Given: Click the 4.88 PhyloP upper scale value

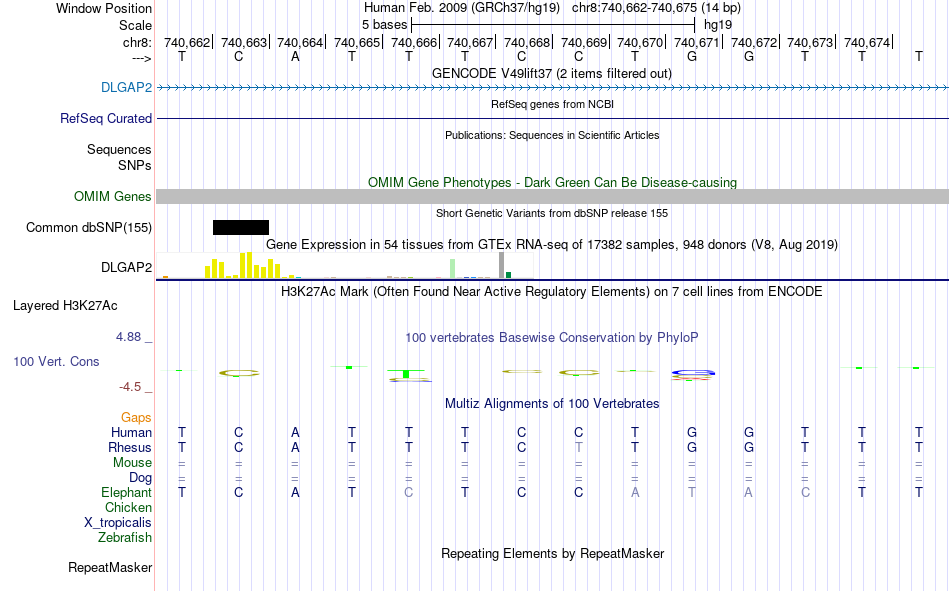Looking at the screenshot, I should pyautogui.click(x=128, y=336).
